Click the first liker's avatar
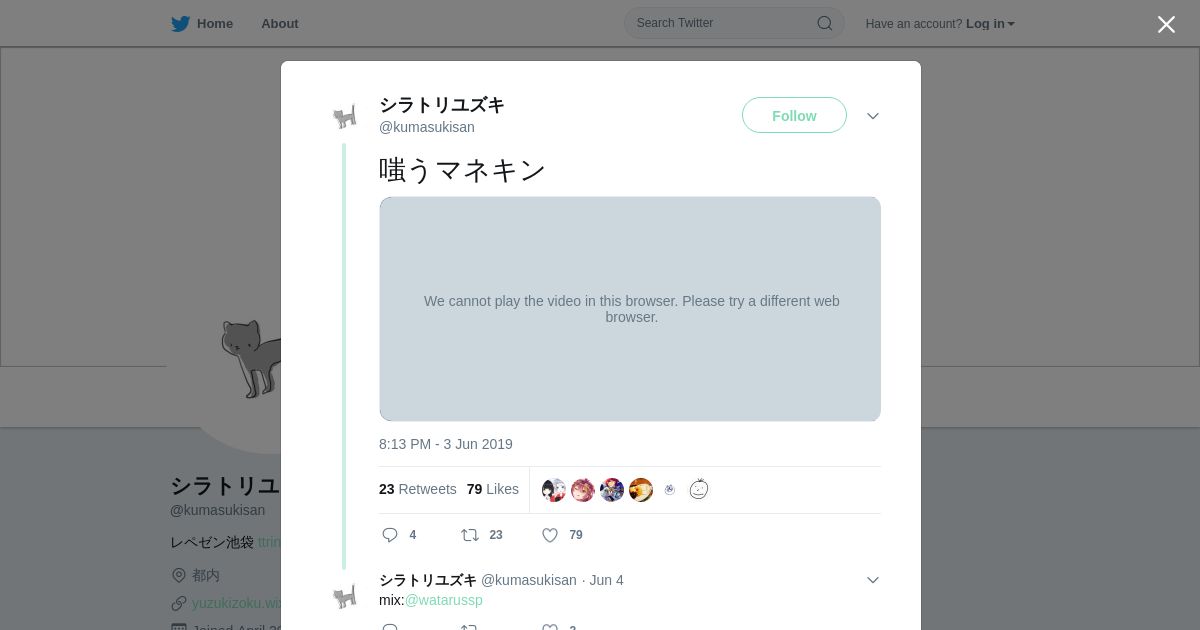Viewport: 1200px width, 630px height. 554,490
